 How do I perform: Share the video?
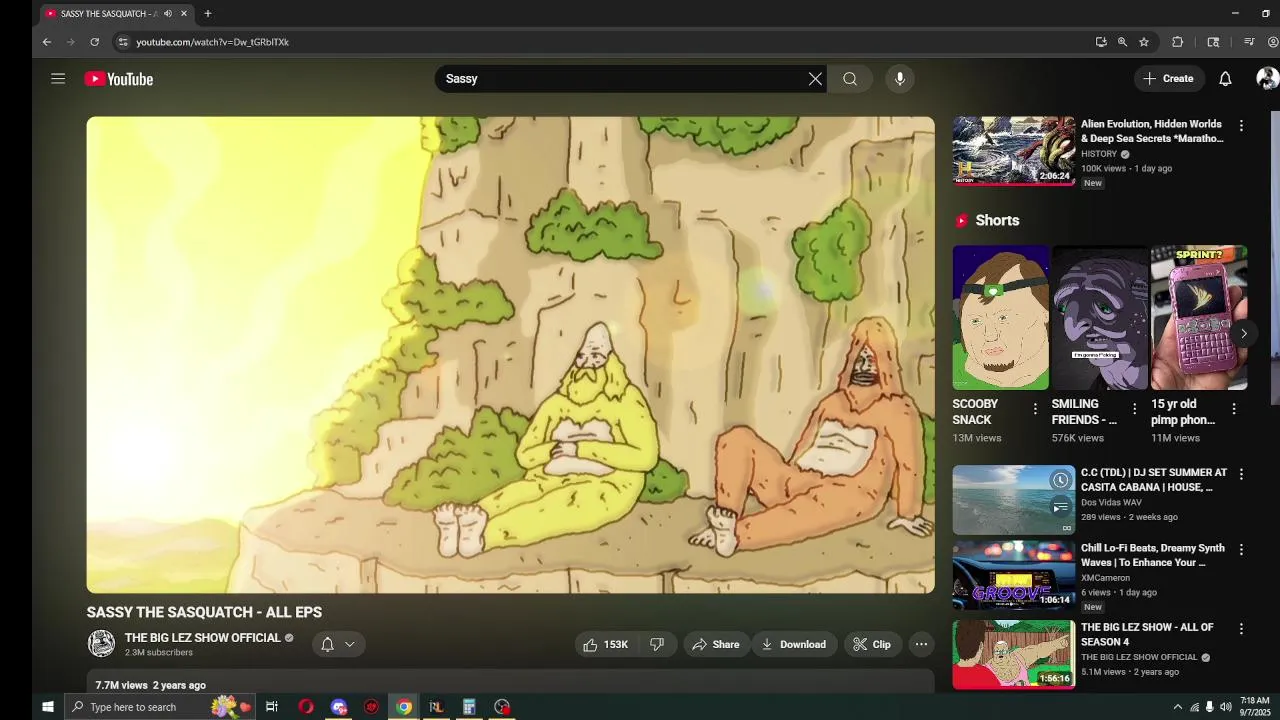tap(716, 645)
